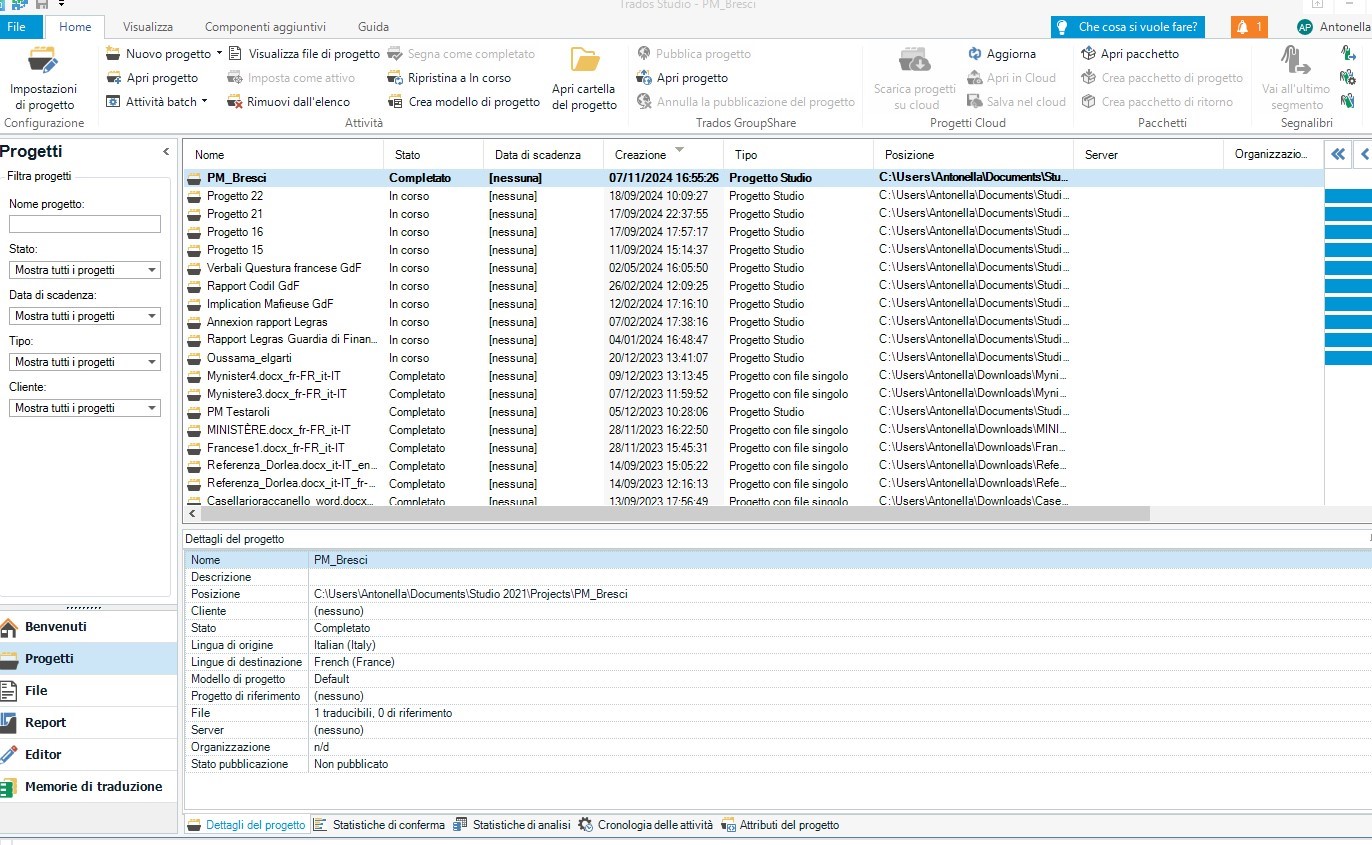Select Annexion rapport Legras project
This screenshot has height=845, width=1372.
[754, 322]
